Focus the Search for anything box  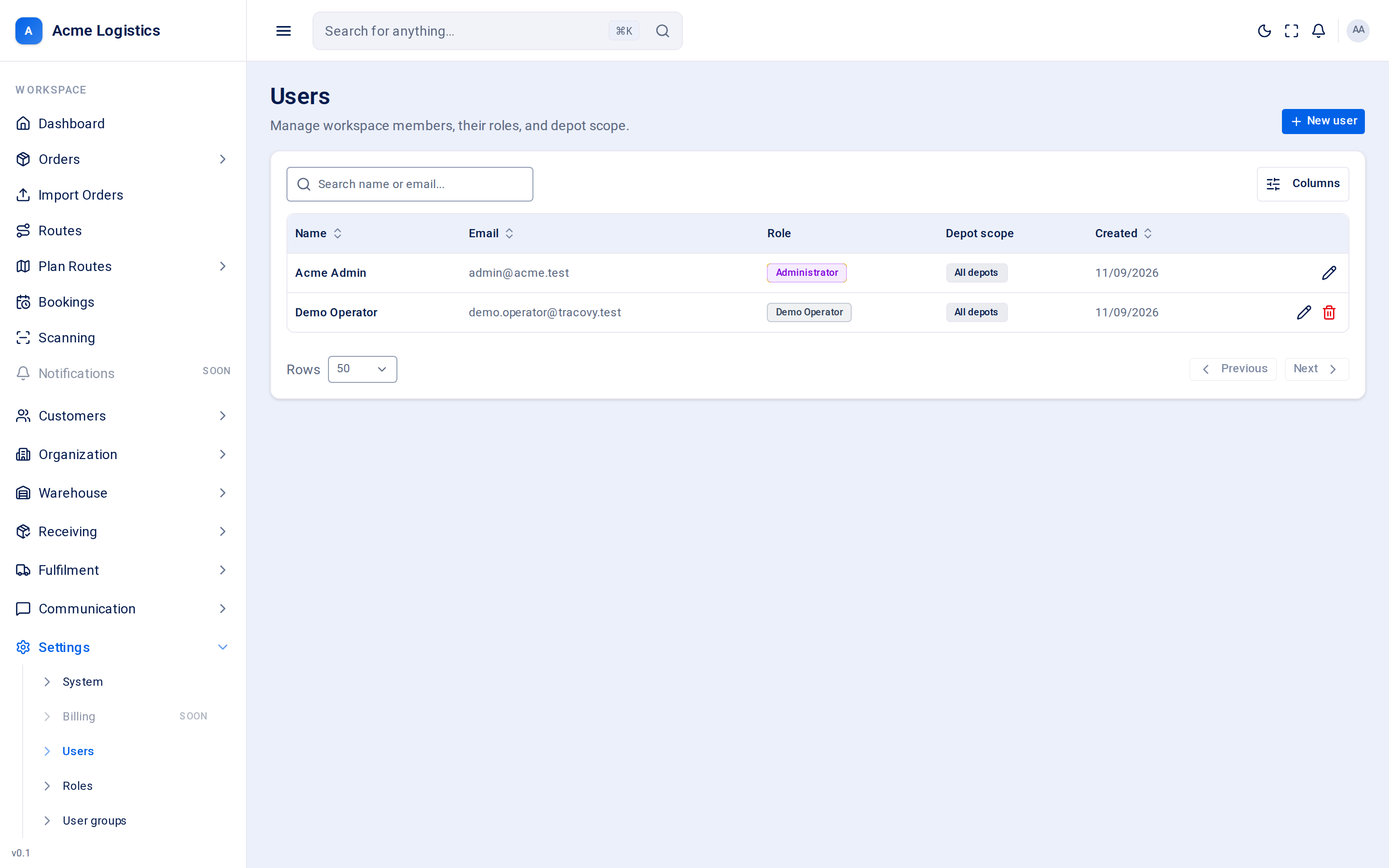[498, 31]
